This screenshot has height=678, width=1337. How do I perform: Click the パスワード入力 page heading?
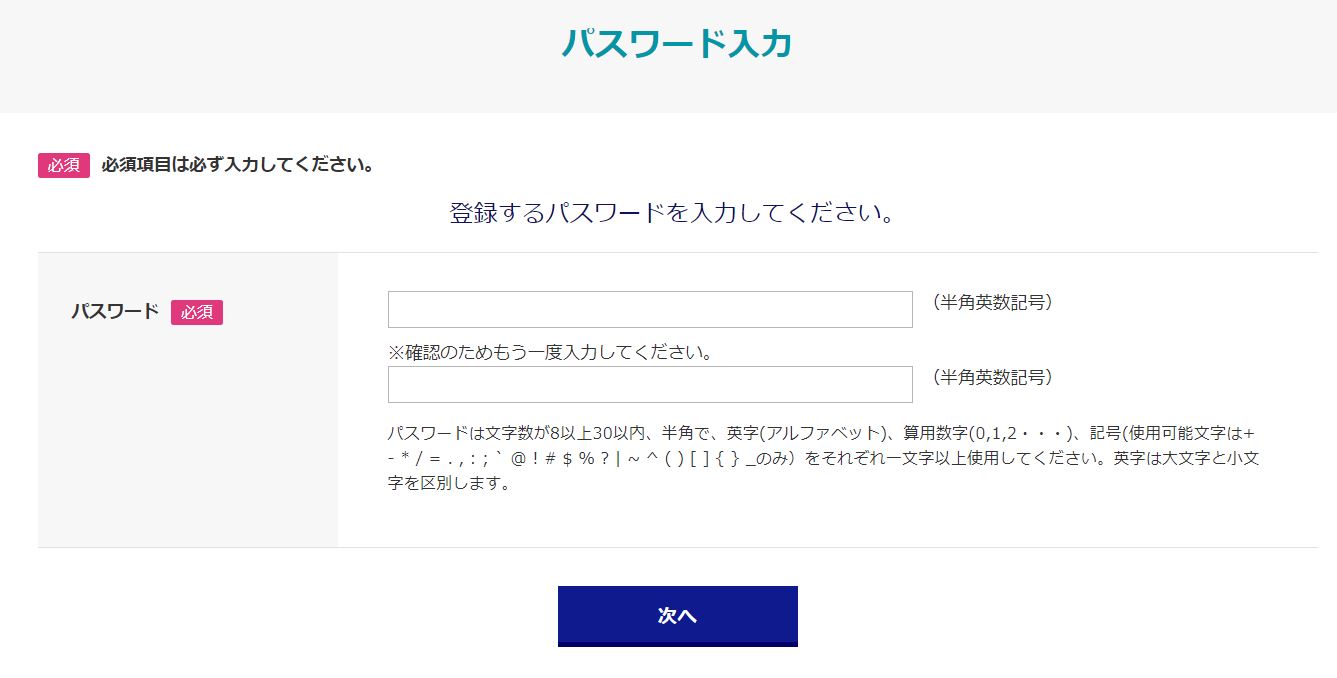point(677,44)
